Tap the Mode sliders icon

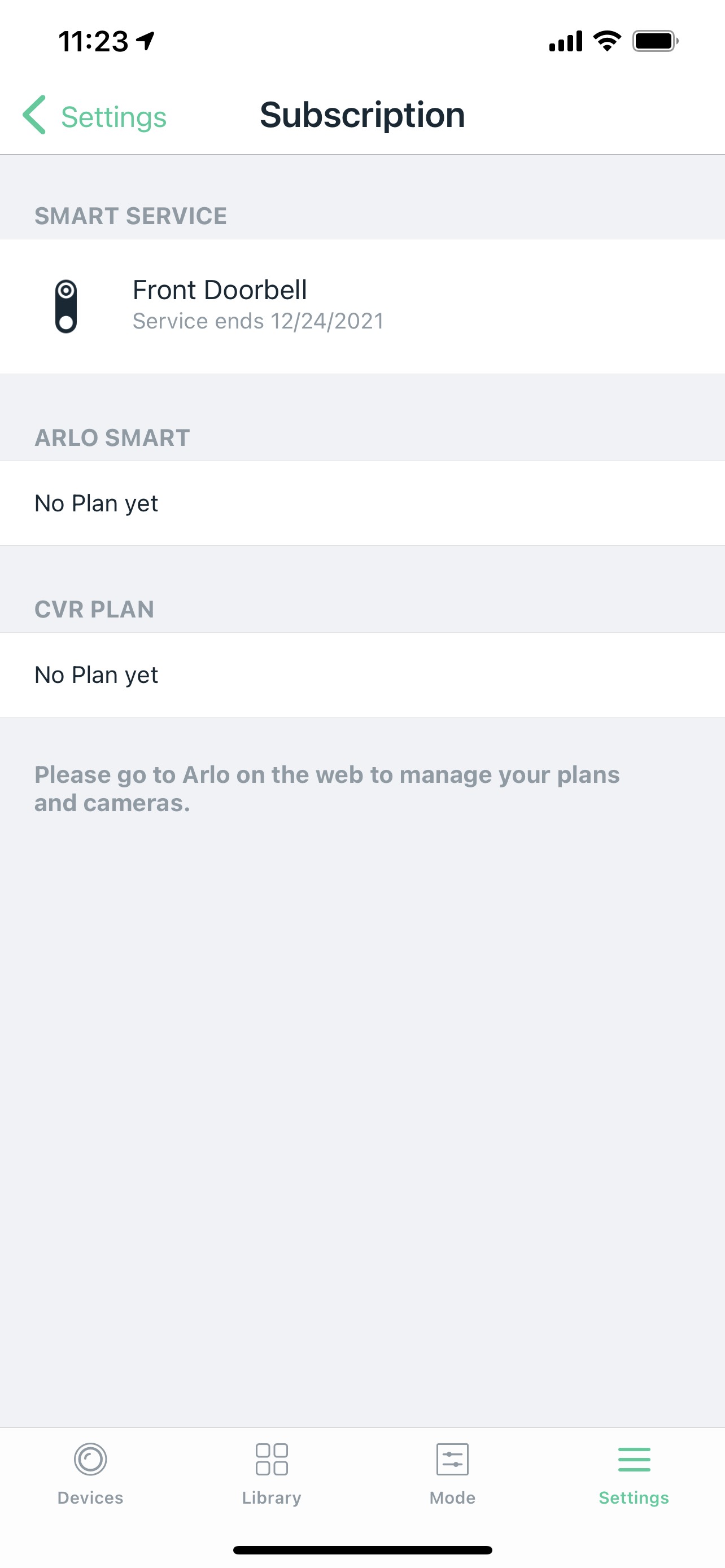[452, 1459]
